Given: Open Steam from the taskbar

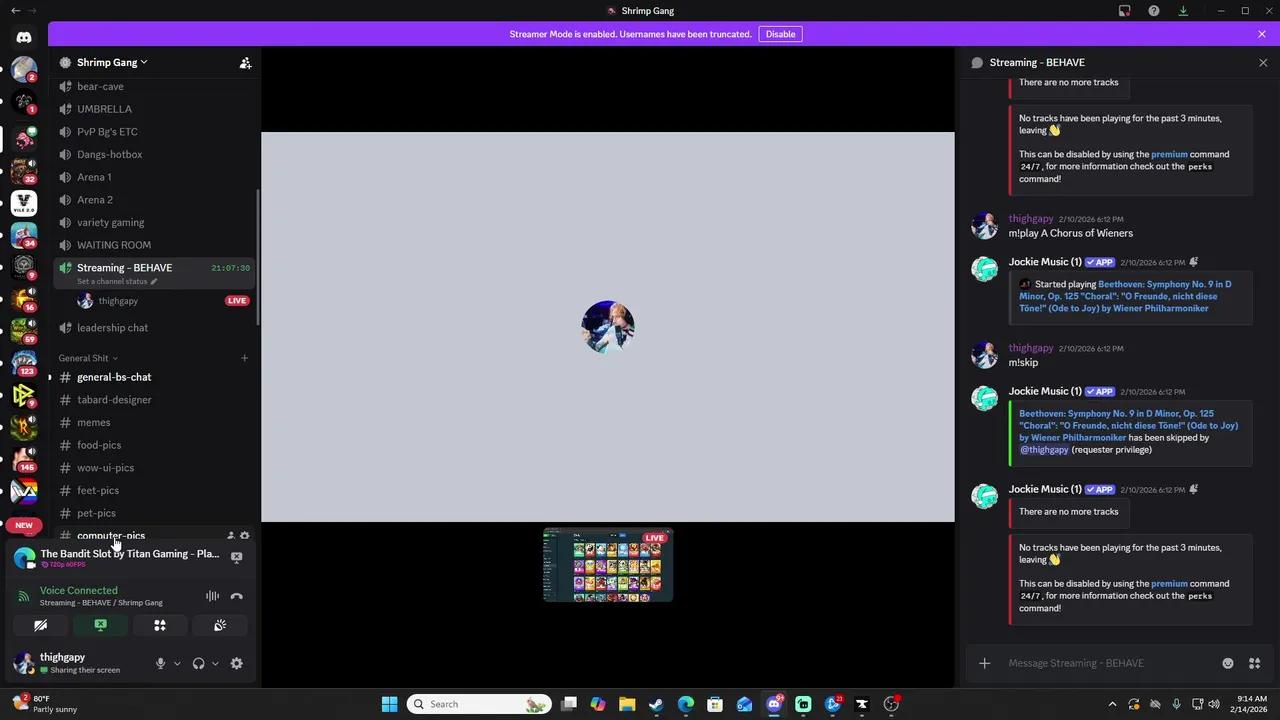Looking at the screenshot, I should pyautogui.click(x=656, y=704).
